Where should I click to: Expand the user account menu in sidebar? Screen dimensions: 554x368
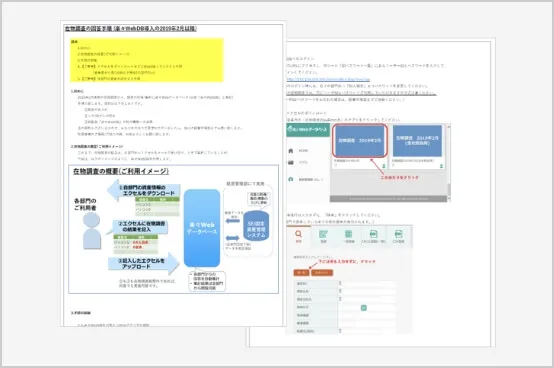306,179
